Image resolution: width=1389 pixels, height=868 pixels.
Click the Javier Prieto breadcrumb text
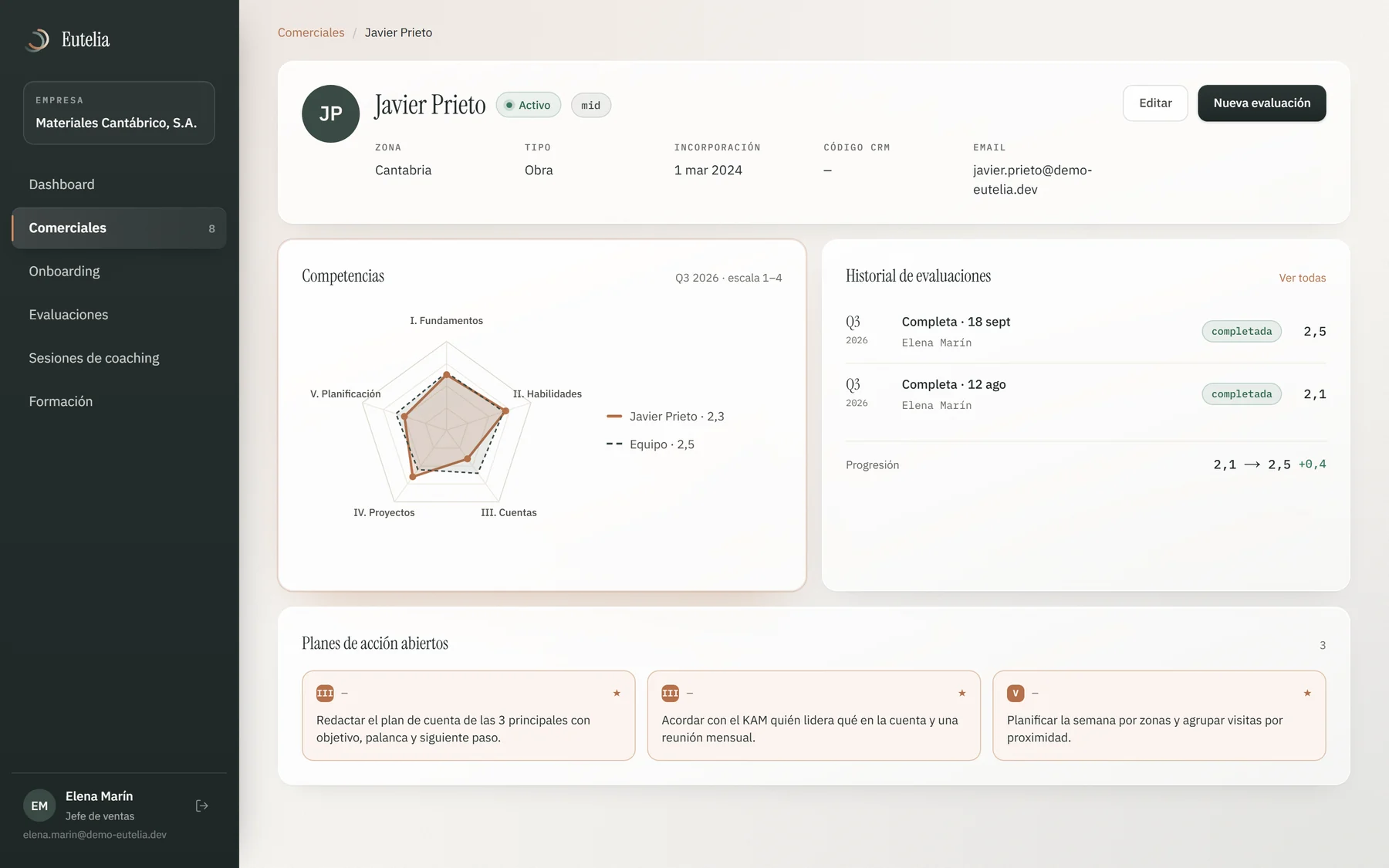click(x=398, y=32)
